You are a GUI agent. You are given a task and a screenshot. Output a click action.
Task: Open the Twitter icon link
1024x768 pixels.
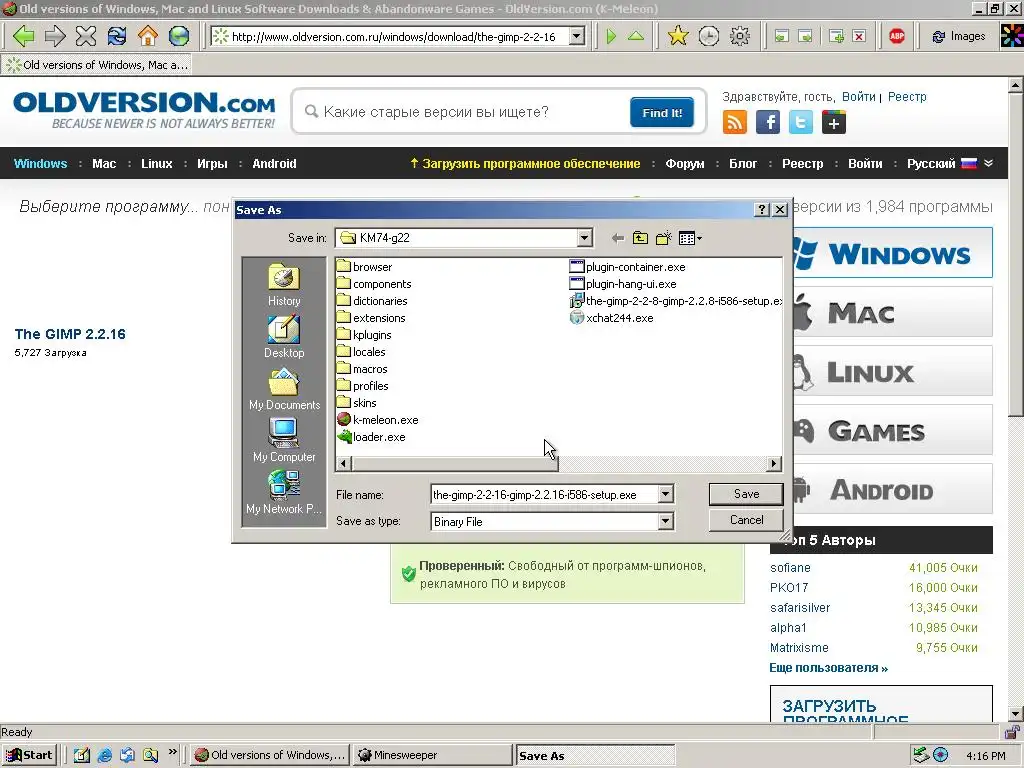(x=801, y=122)
